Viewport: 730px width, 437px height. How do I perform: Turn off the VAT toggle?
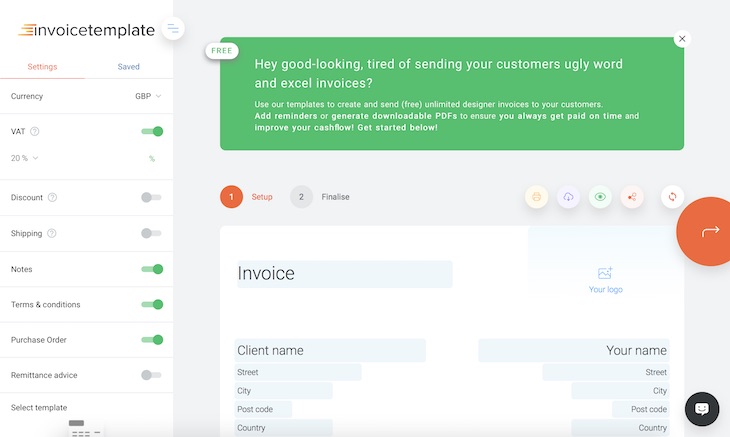point(152,131)
